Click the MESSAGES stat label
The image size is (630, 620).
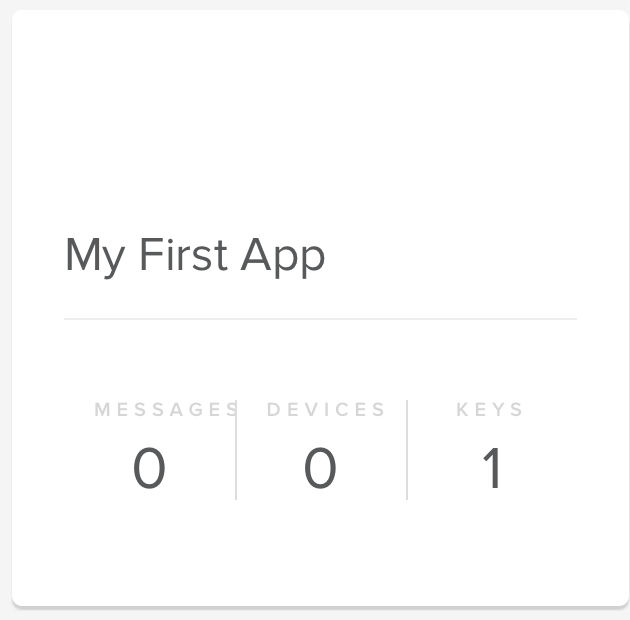pos(166,409)
